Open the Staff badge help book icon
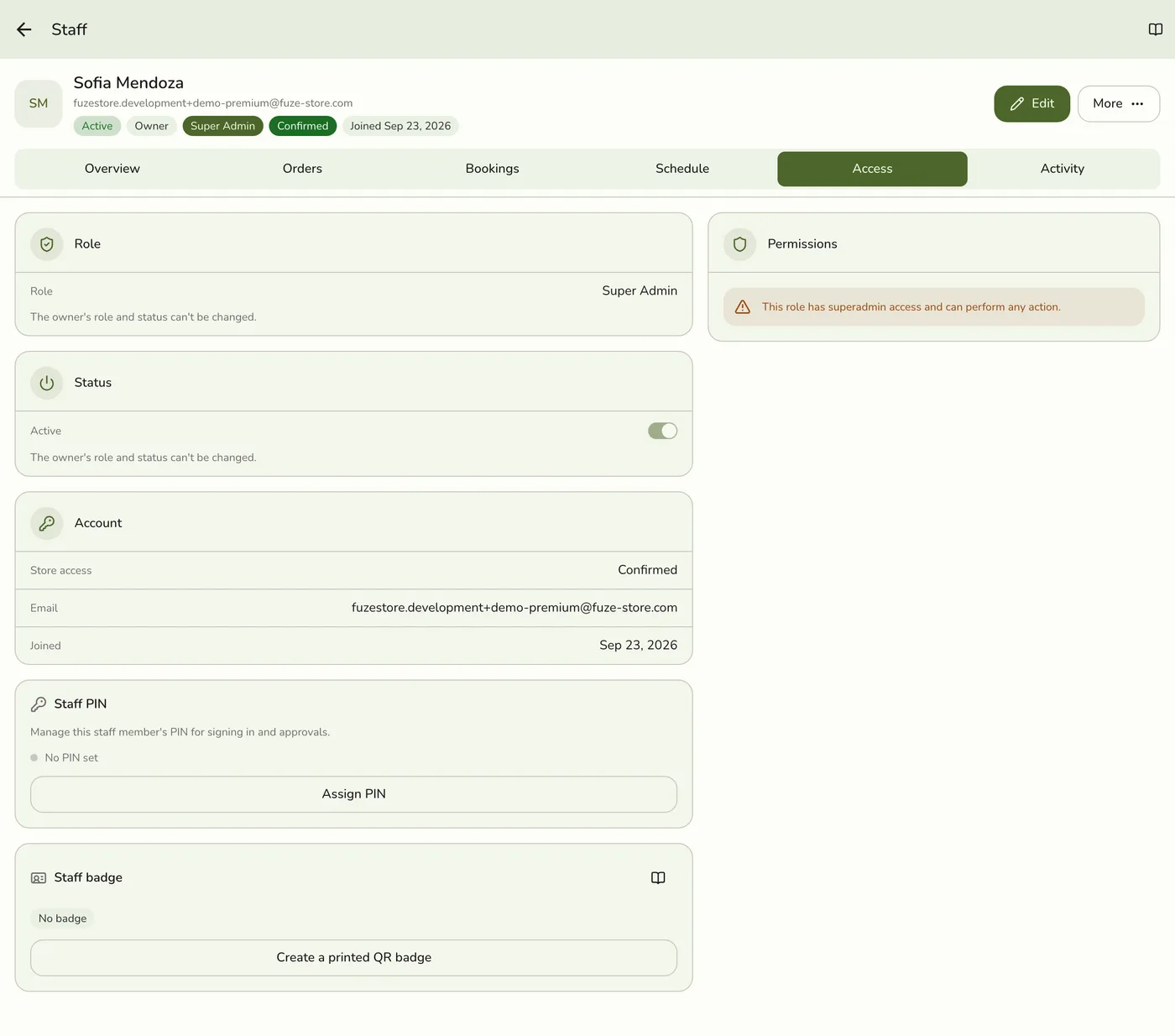1175x1036 pixels. pos(658,877)
